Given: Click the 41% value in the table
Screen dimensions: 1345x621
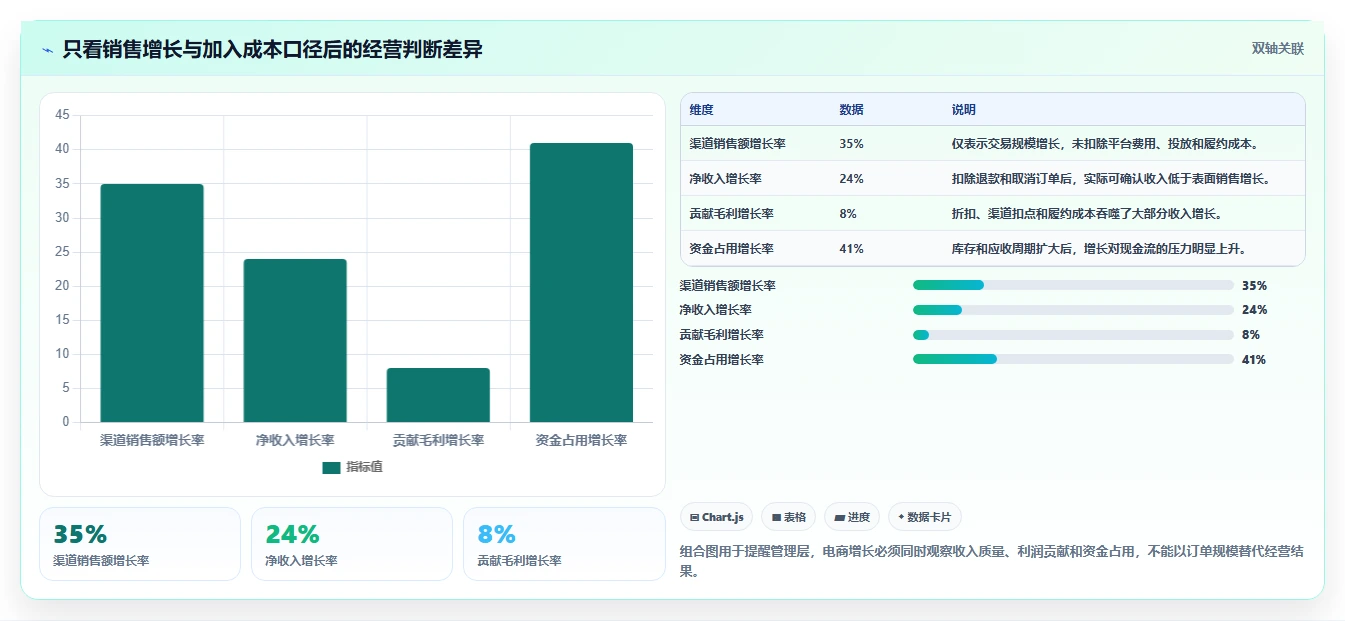Looking at the screenshot, I should (x=852, y=249).
